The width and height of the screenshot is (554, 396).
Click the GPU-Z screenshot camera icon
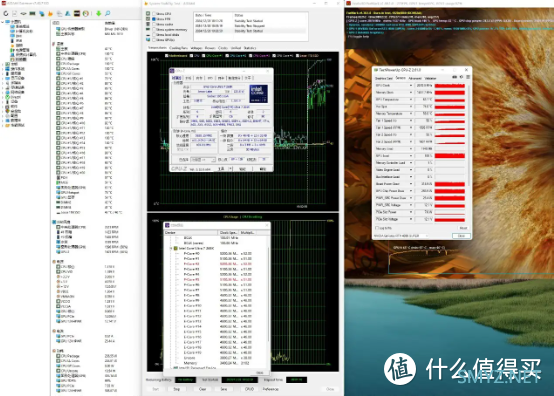pos(455,77)
